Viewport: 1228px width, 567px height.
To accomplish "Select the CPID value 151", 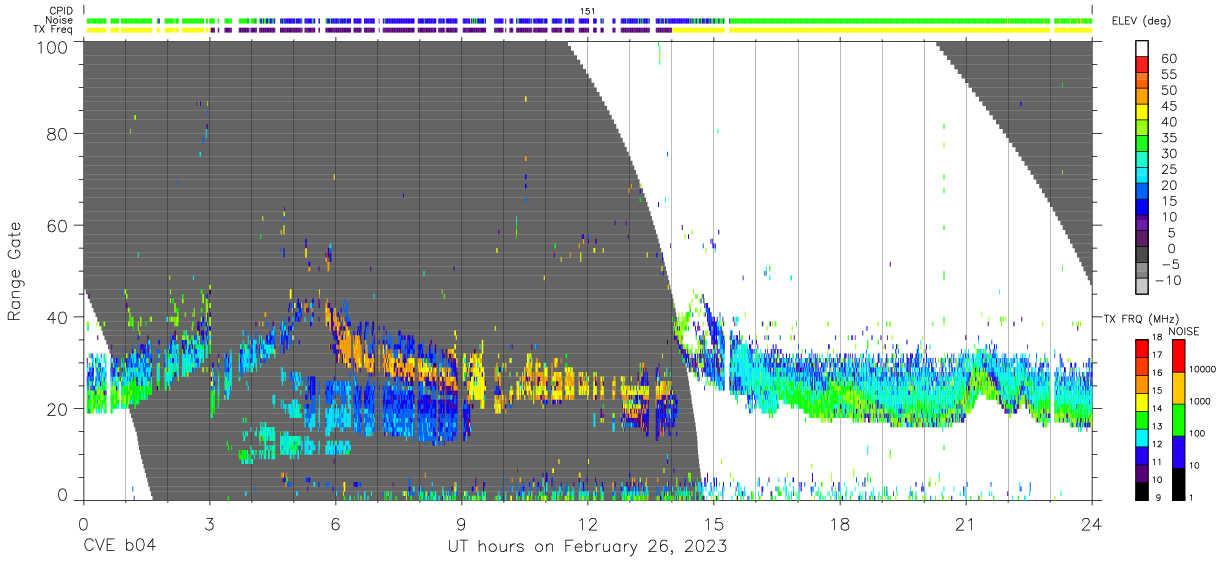I will 588,11.
